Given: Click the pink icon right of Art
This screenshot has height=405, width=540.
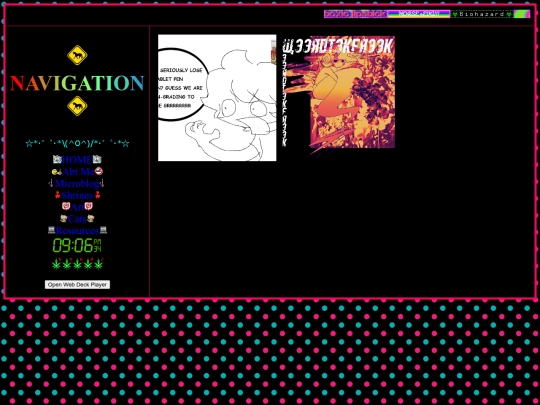Looking at the screenshot, I should (x=89, y=206).
